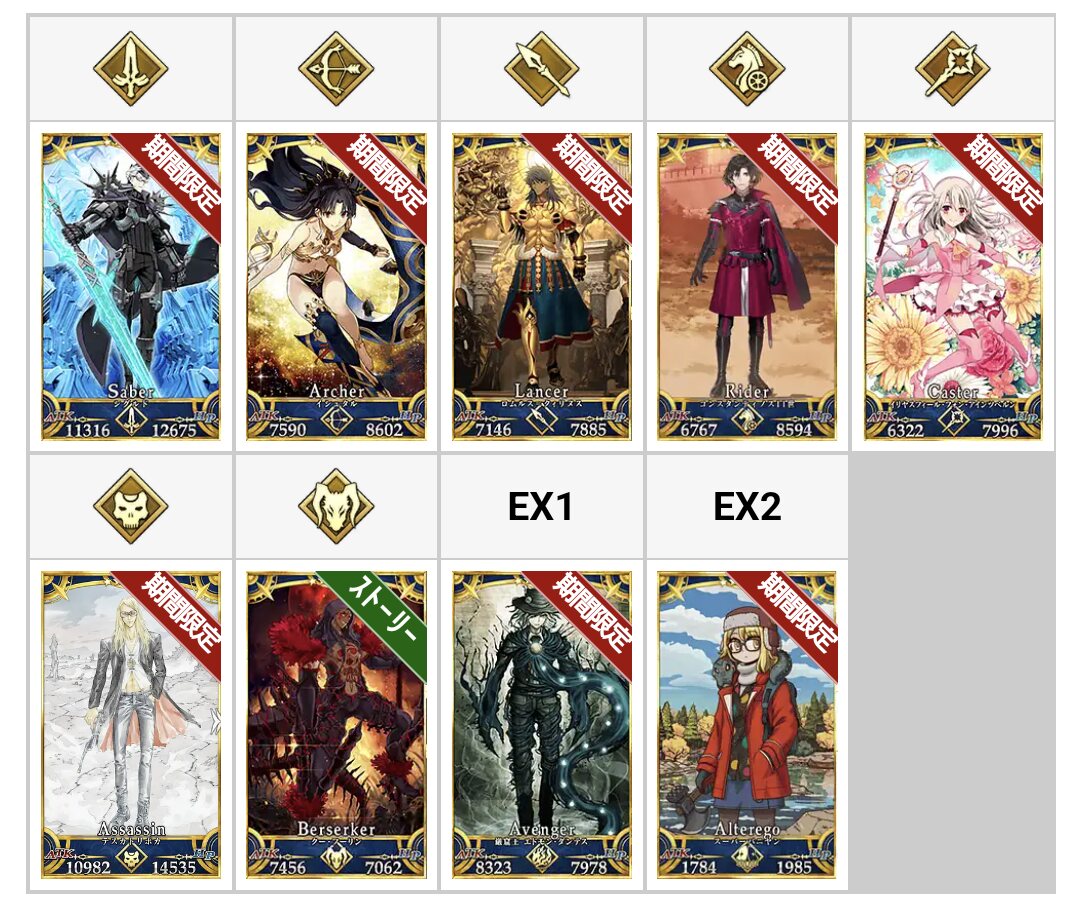
Task: Open the Archer Ishtar servant card
Action: click(x=336, y=287)
